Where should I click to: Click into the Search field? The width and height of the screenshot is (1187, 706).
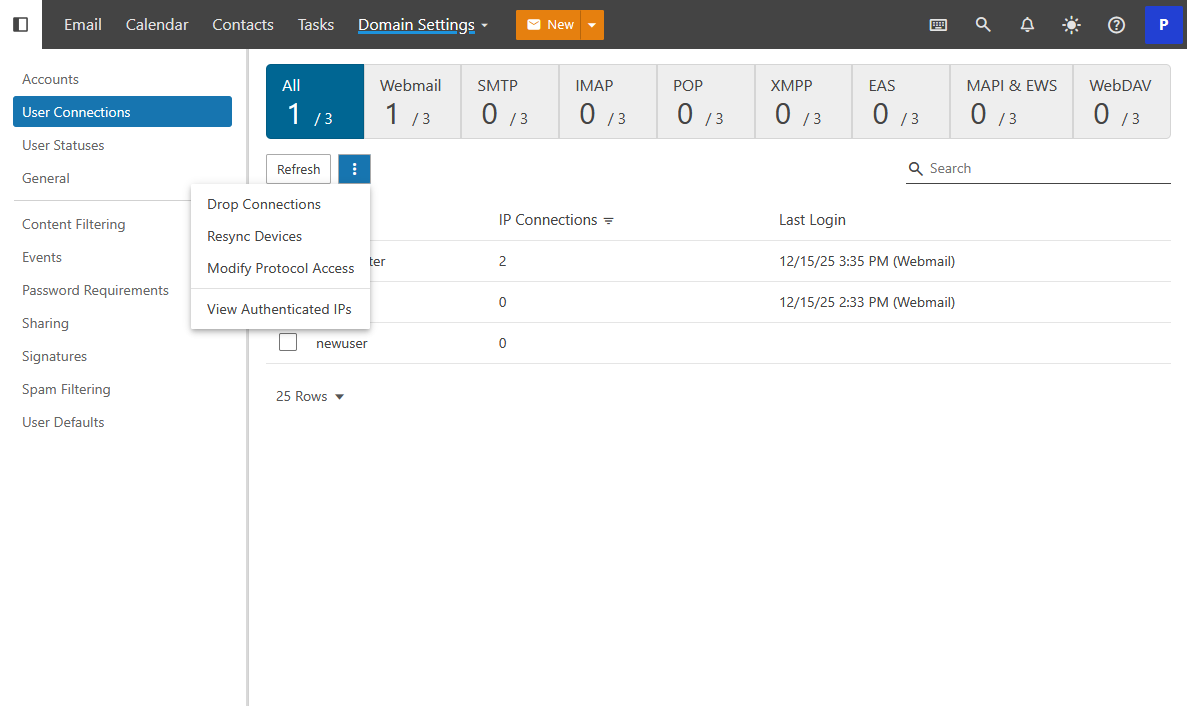1045,169
